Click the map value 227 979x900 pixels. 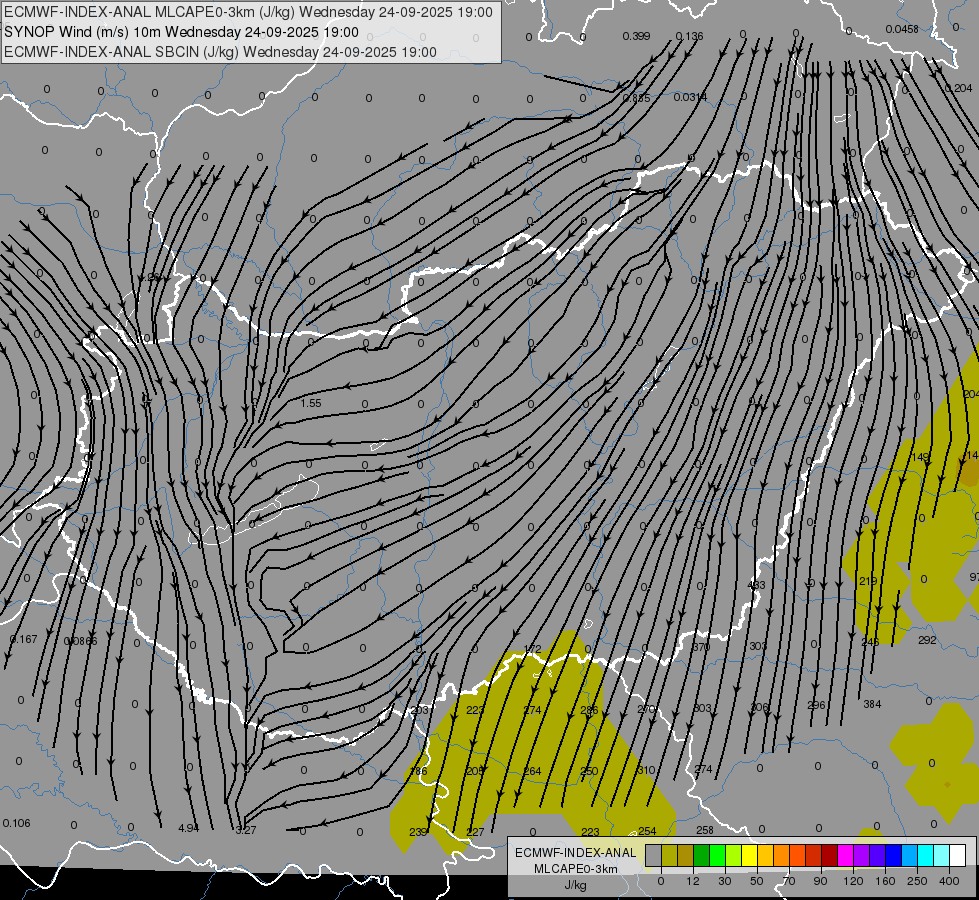[x=475, y=831]
